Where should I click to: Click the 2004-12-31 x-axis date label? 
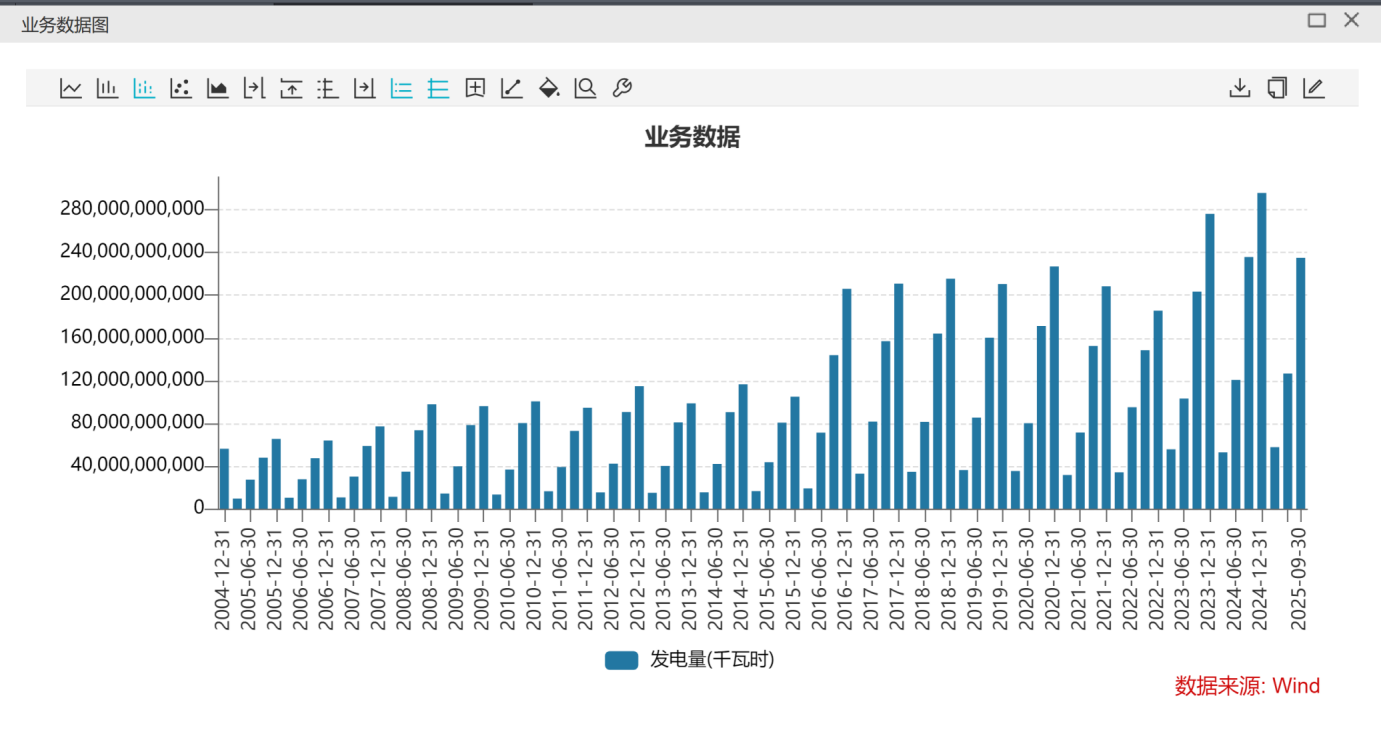click(x=224, y=580)
